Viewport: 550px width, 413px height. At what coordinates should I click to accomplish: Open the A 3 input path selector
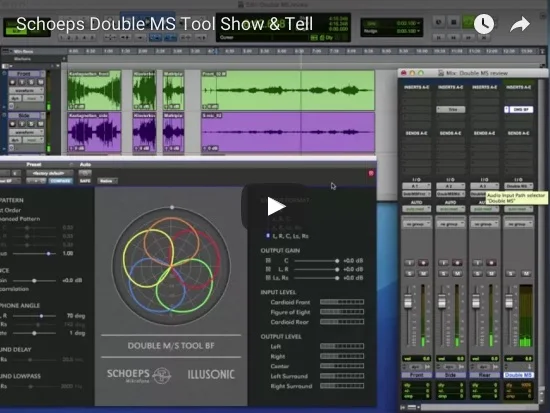(484, 186)
